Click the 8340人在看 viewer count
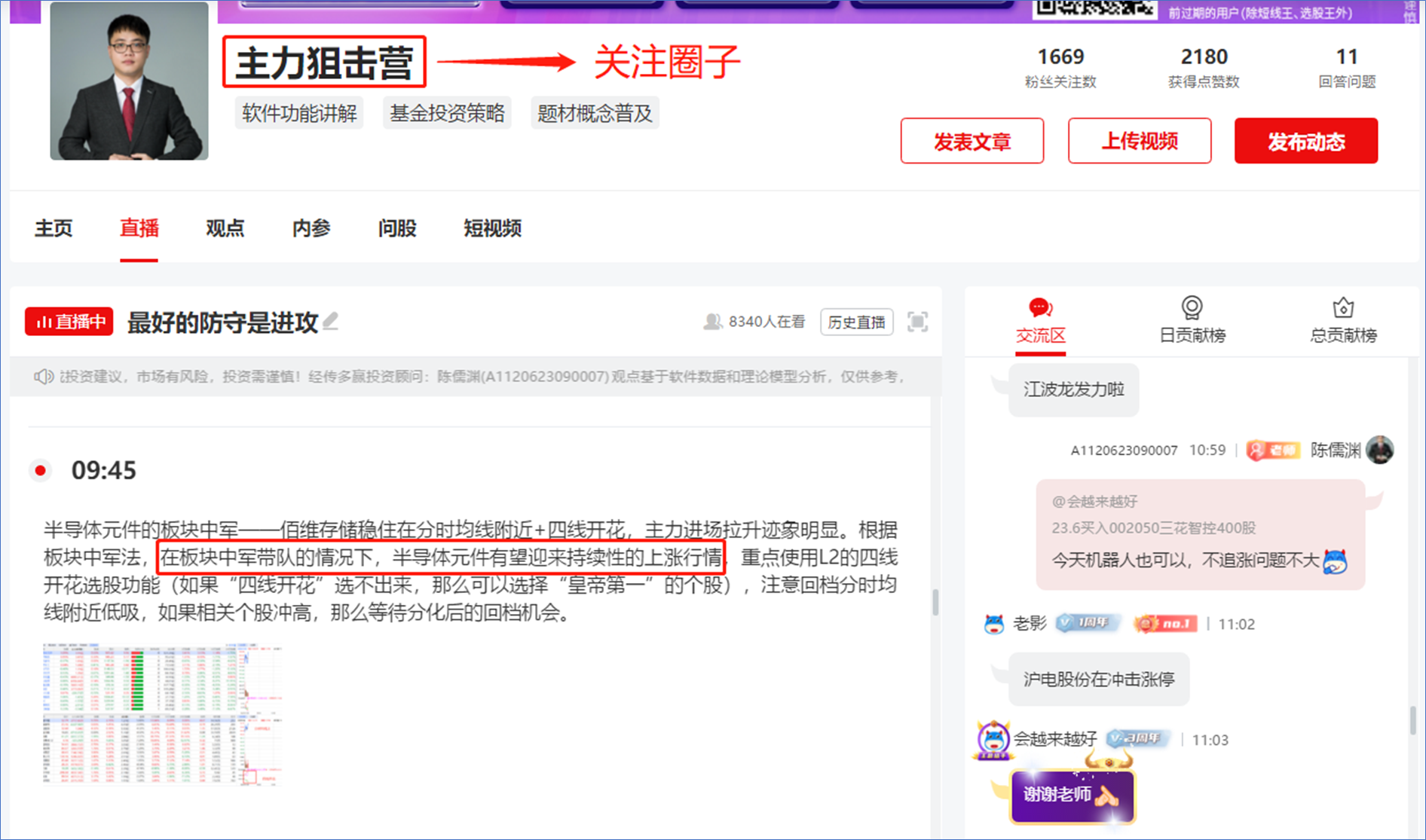The height and width of the screenshot is (840, 1426). [767, 322]
